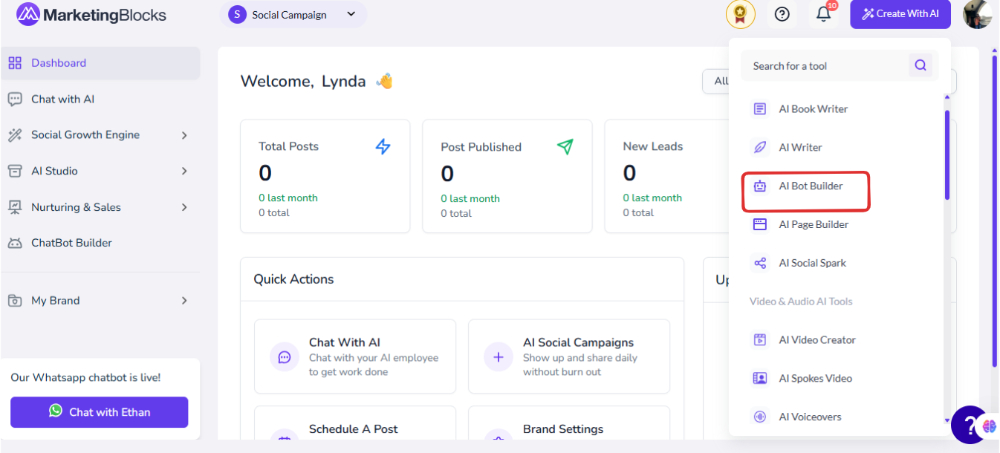Click the Chat With AI bubble icon

[284, 357]
